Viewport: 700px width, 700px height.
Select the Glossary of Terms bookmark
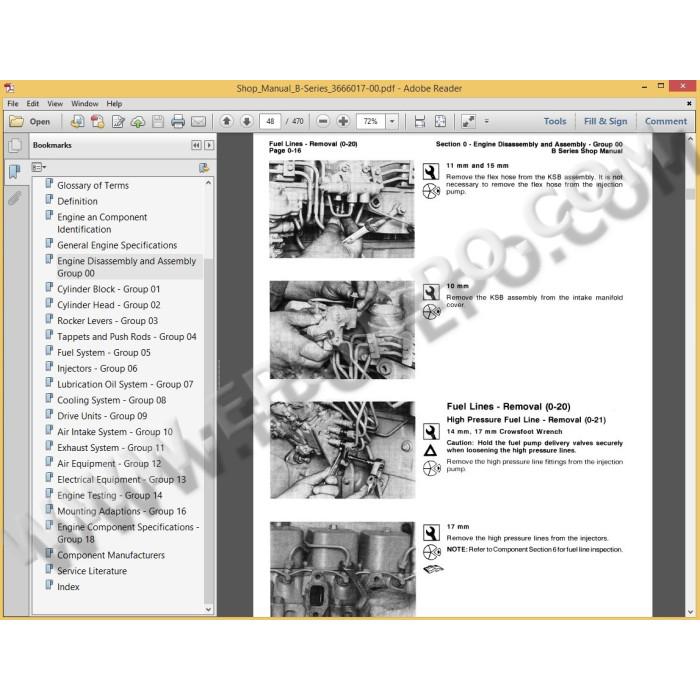[x=93, y=185]
